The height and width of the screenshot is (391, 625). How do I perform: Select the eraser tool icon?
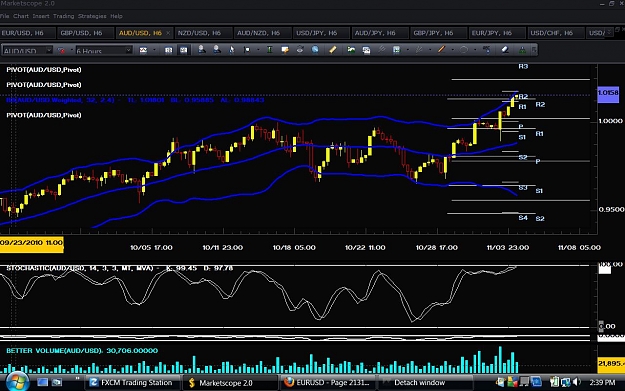[505, 49]
